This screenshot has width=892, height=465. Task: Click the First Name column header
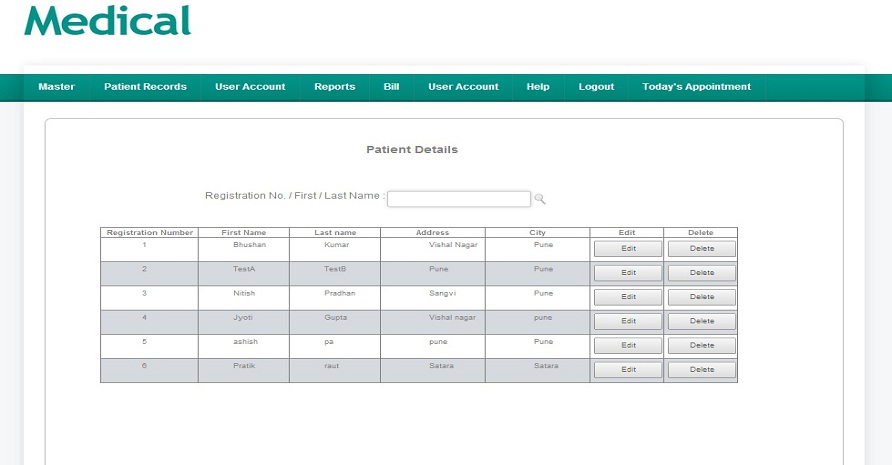pyautogui.click(x=243, y=233)
